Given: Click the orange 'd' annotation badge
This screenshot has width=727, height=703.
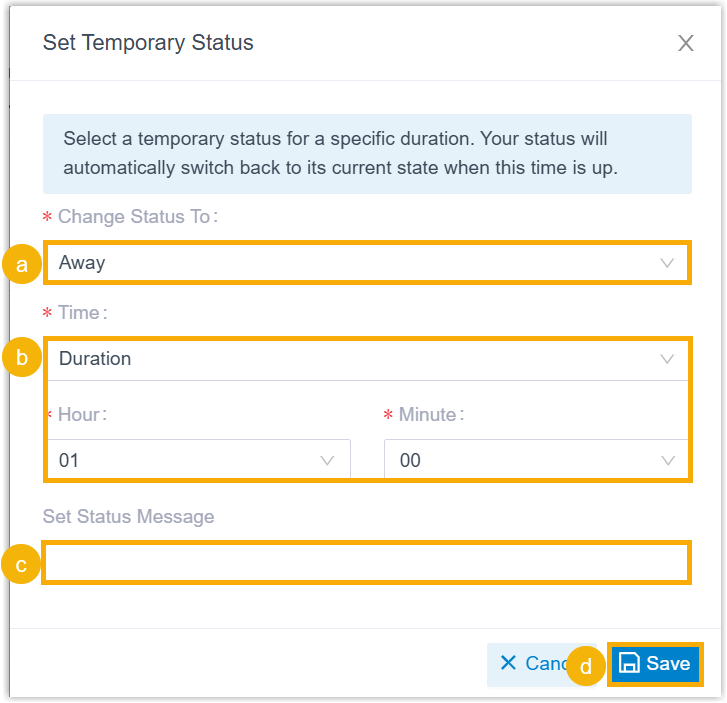Looking at the screenshot, I should (586, 665).
